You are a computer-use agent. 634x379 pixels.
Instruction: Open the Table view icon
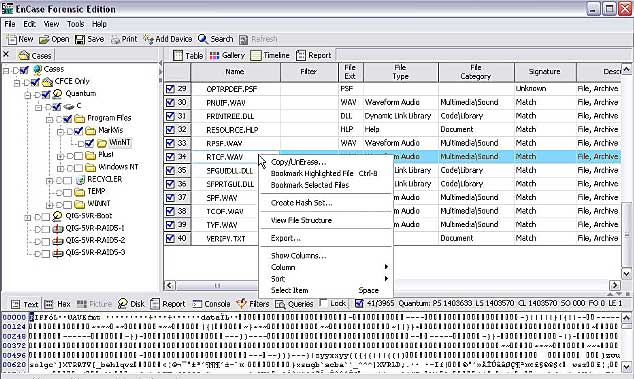tap(178, 55)
